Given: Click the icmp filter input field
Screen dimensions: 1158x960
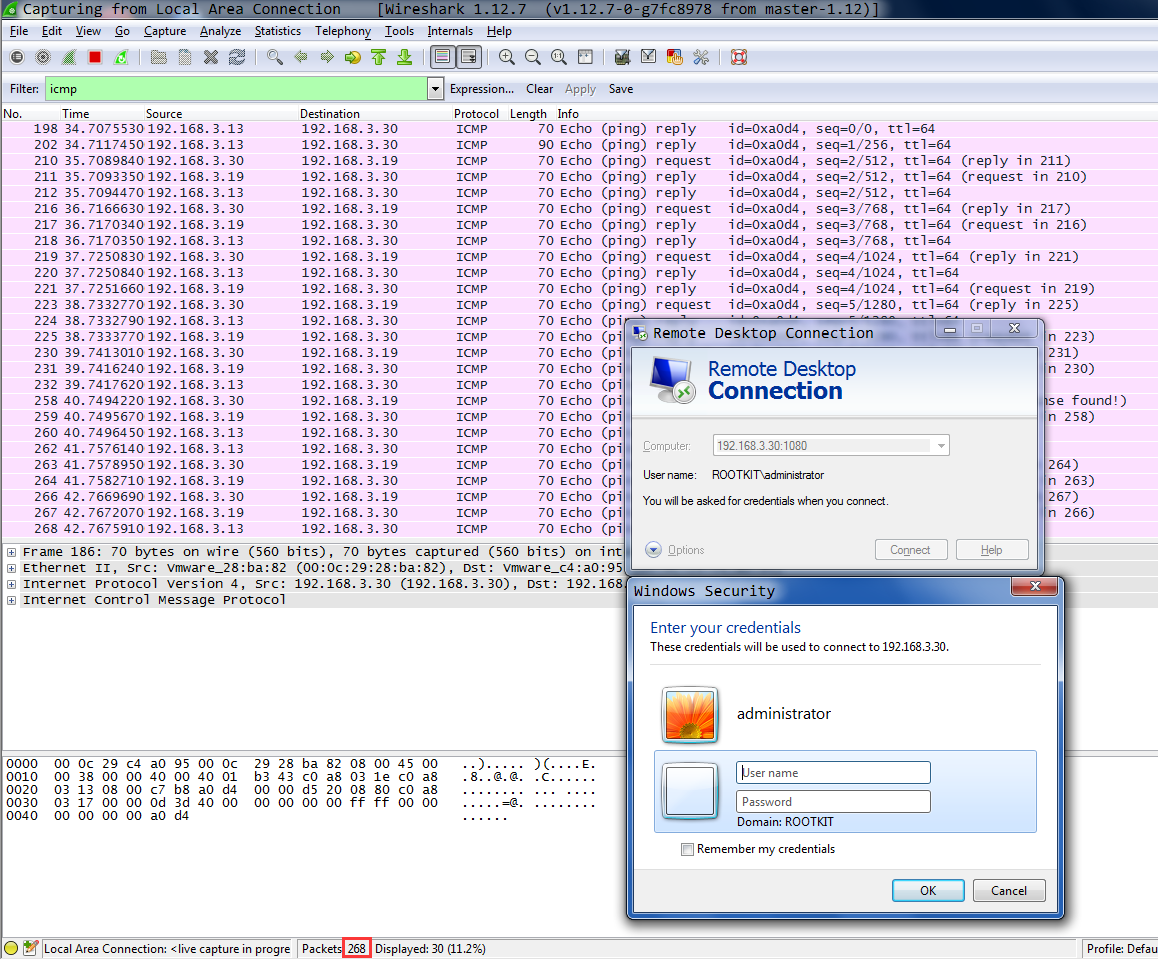Looking at the screenshot, I should [x=236, y=89].
